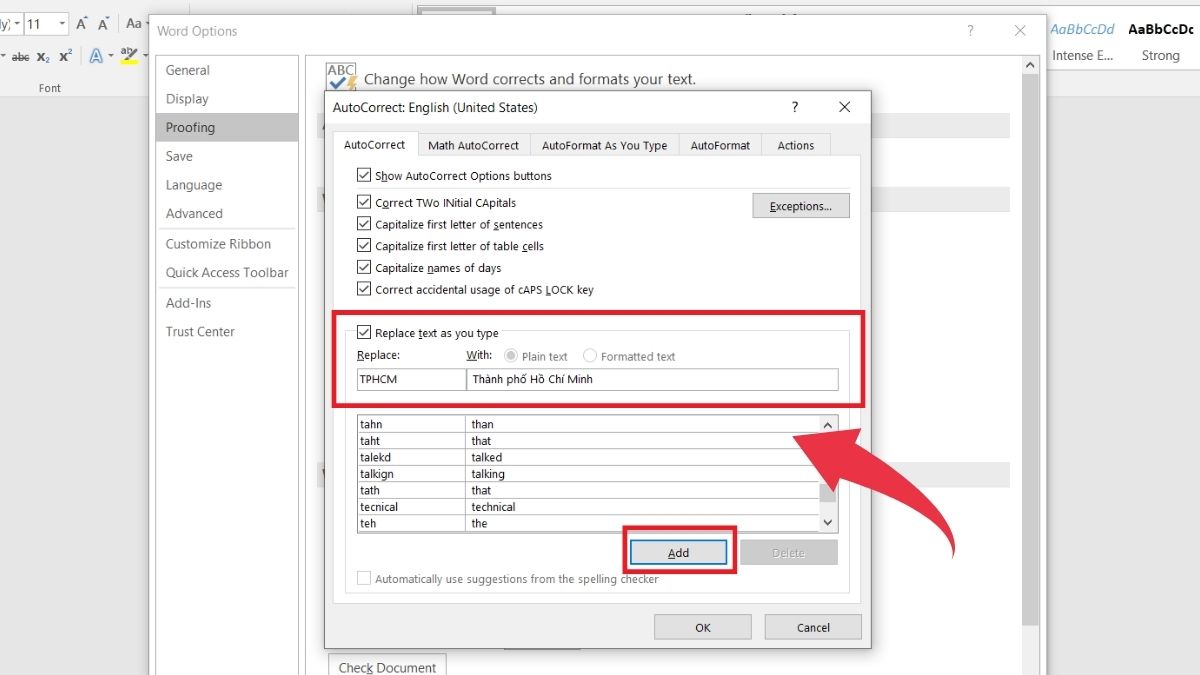Click the Word Options help question mark
The image size is (1200, 675).
pyautogui.click(x=970, y=31)
